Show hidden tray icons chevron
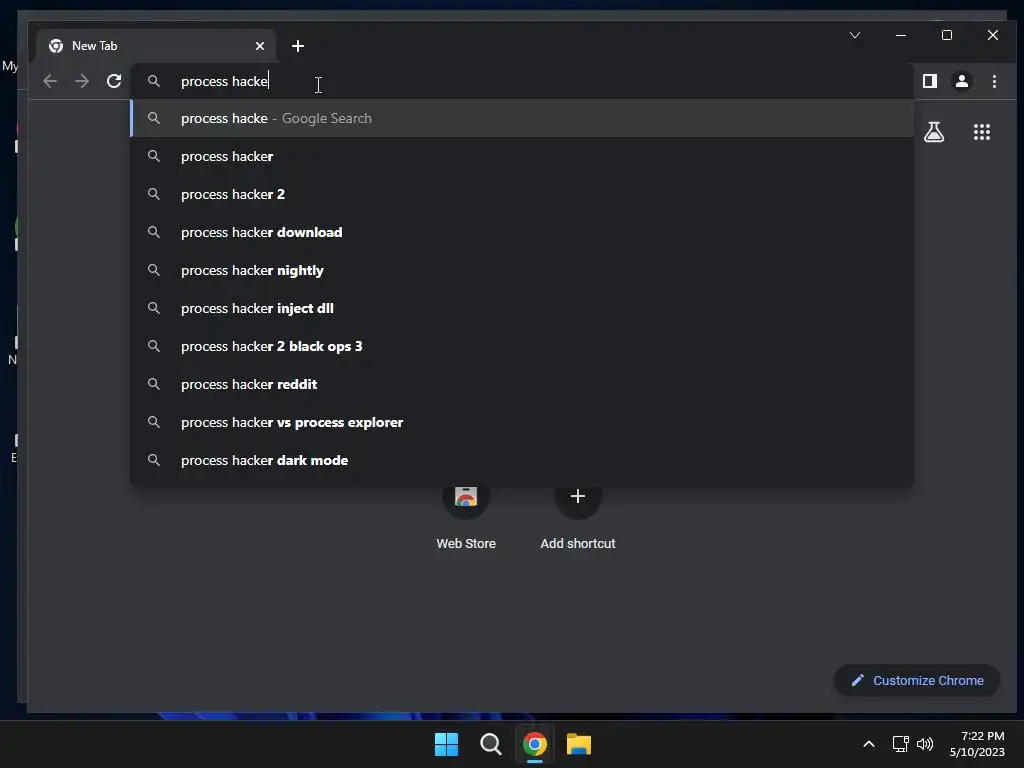This screenshot has height=768, width=1024. click(x=869, y=744)
